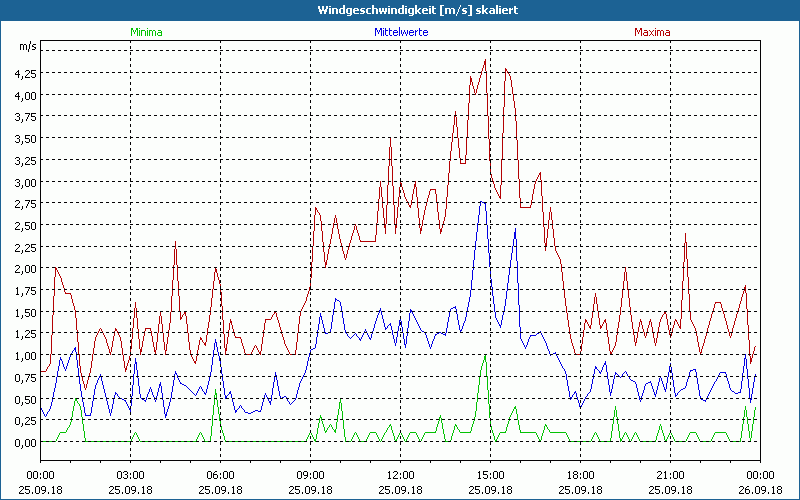Click the 0,00 y-axis value

[x=26, y=442]
